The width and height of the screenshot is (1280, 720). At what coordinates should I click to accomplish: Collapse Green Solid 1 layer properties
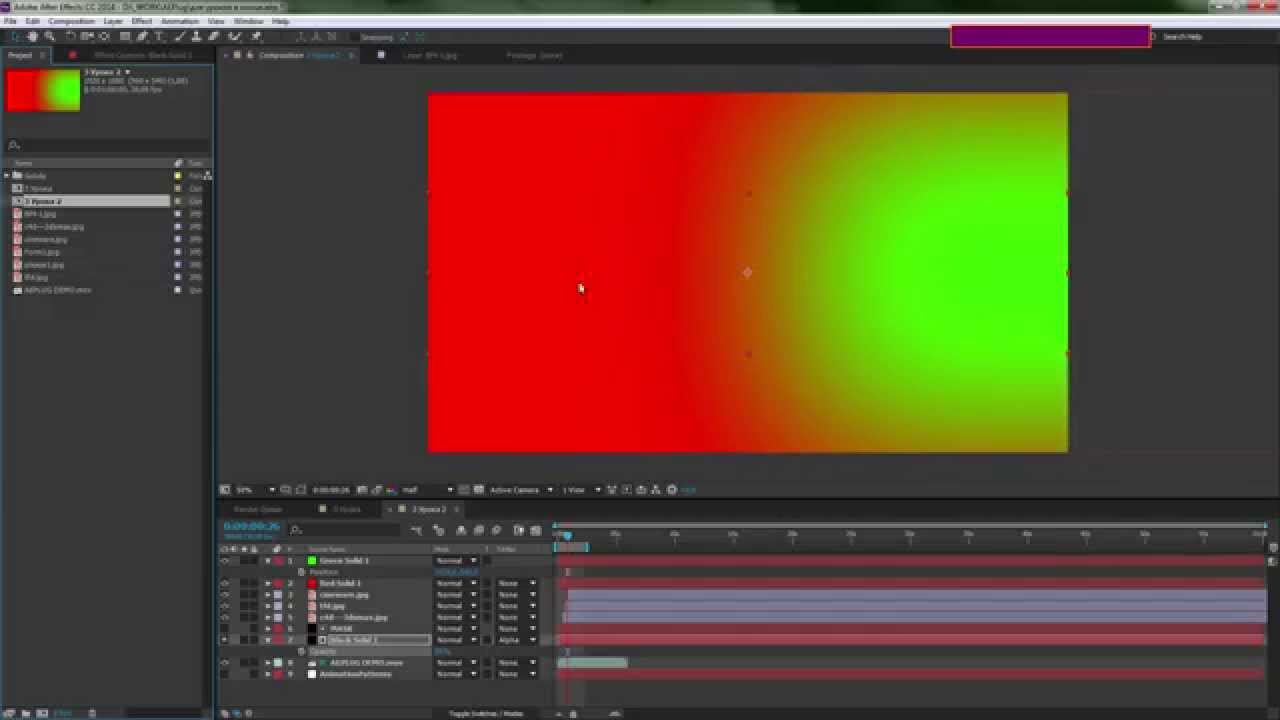pyautogui.click(x=268, y=561)
